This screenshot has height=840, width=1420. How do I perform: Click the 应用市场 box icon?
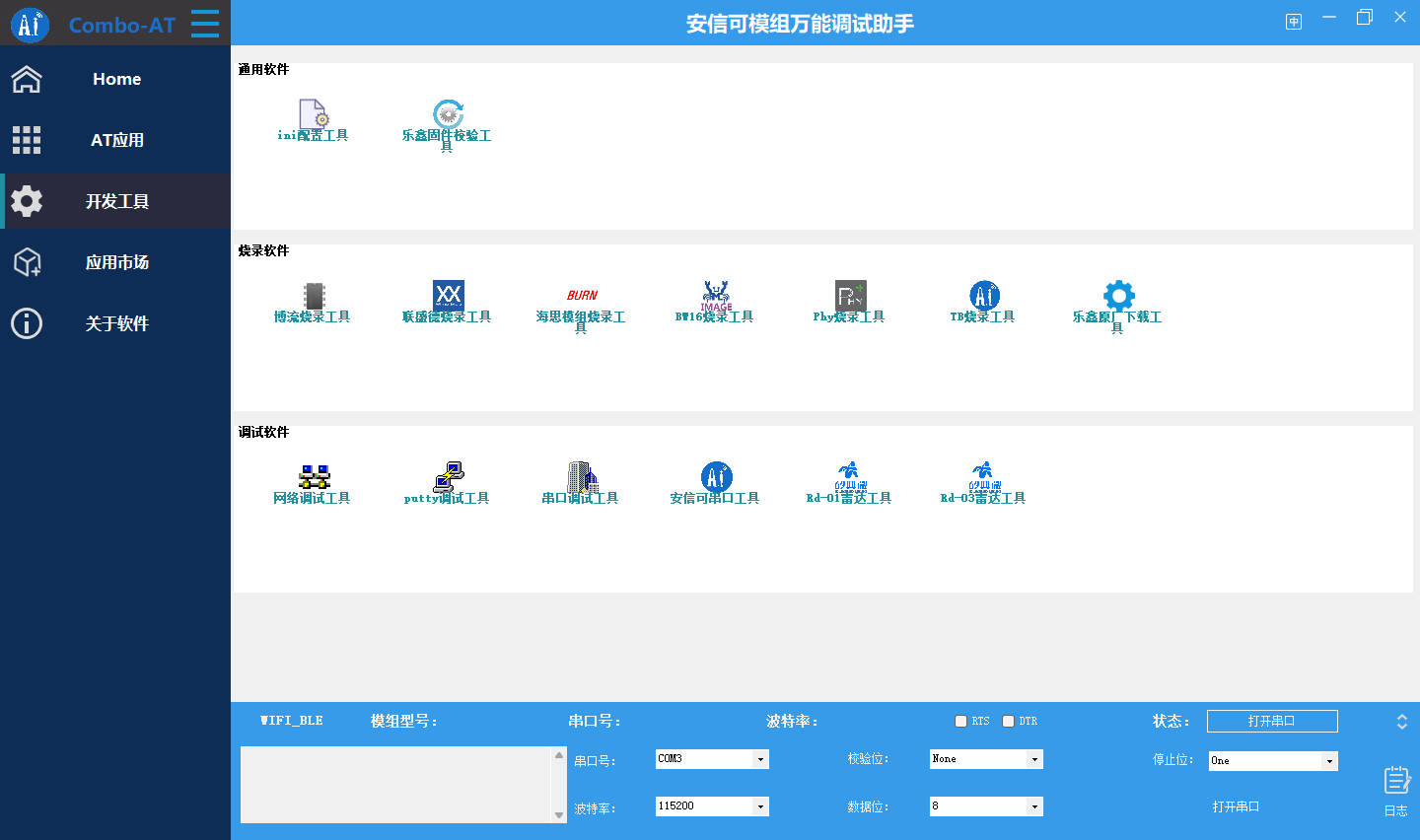click(27, 262)
